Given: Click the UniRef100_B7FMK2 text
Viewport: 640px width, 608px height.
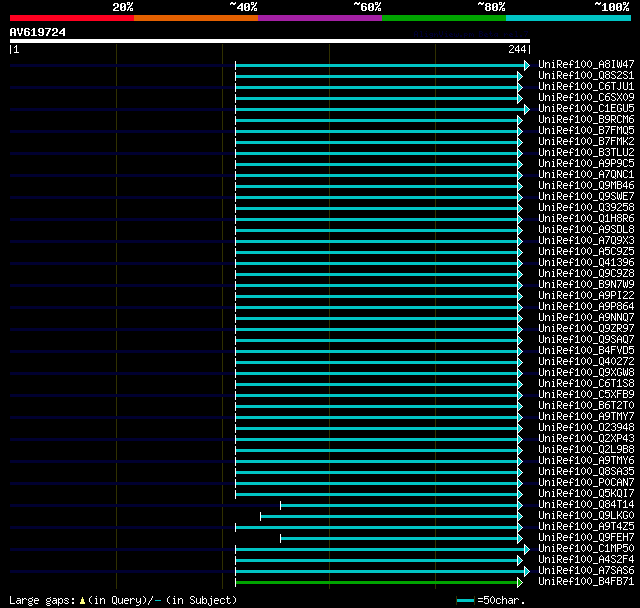Looking at the screenshot, I should click(x=586, y=142).
